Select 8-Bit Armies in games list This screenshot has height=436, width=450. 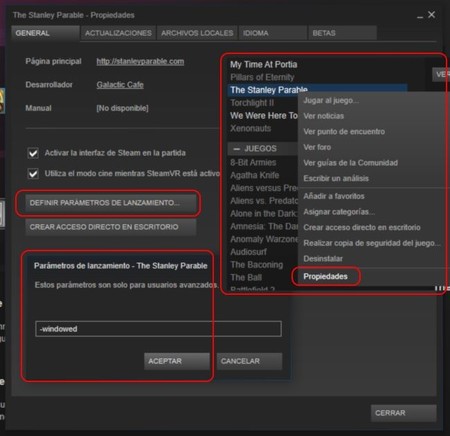(x=253, y=163)
